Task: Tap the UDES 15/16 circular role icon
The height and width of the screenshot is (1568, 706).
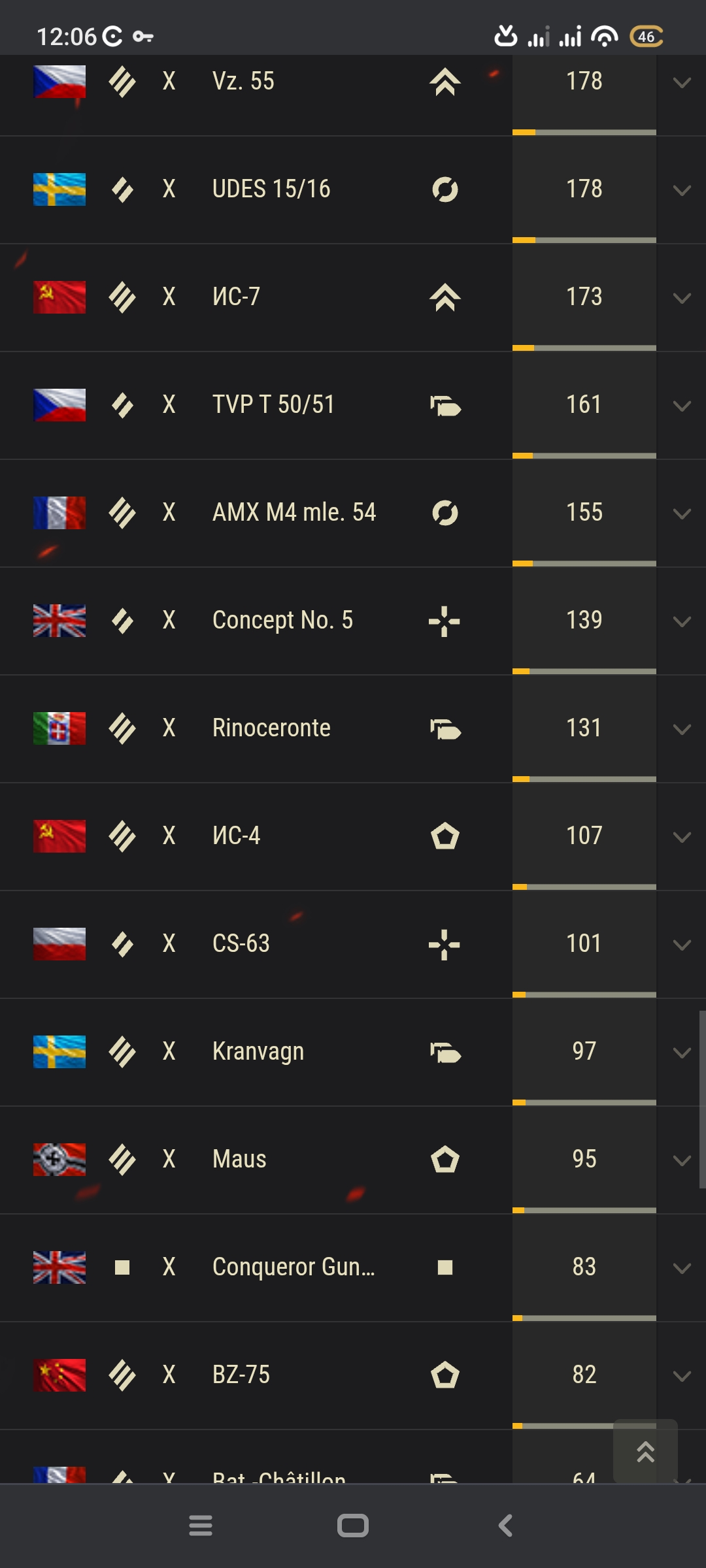Action: pyautogui.click(x=445, y=189)
